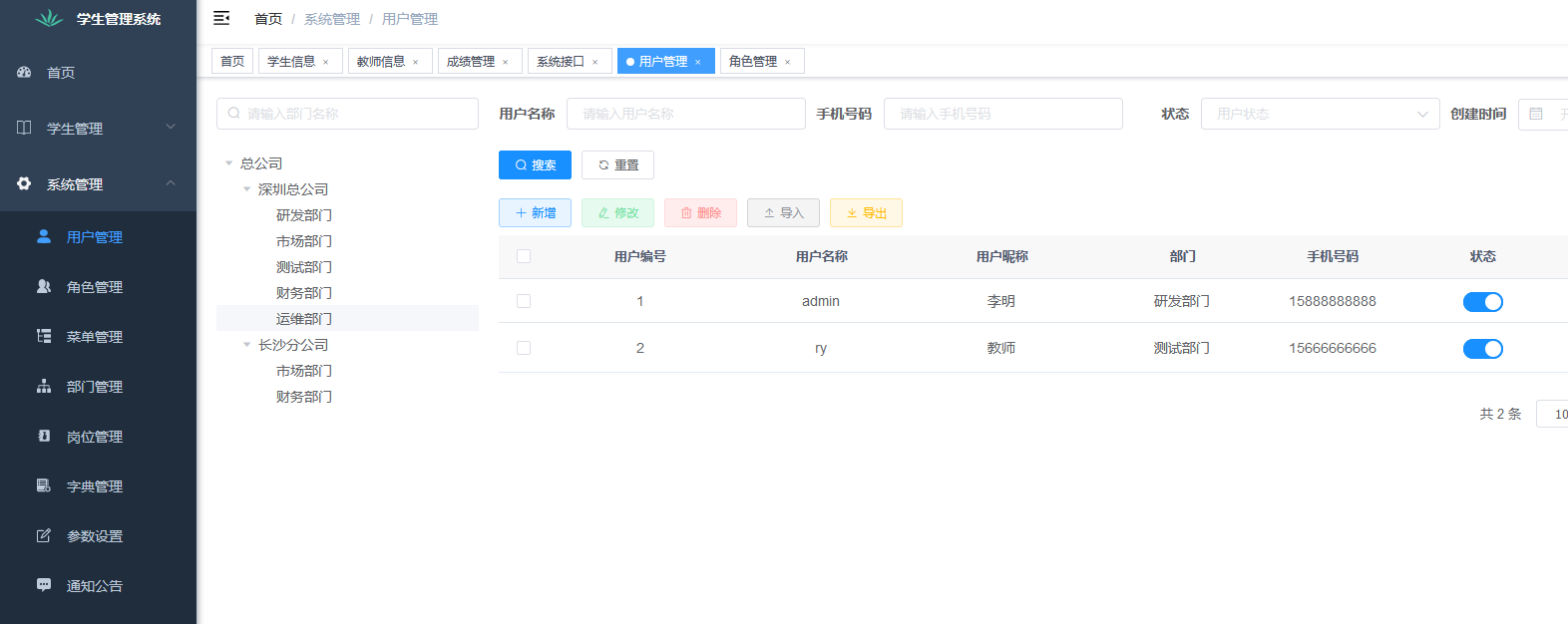
Task: Click the 用户管理 person icon
Action: pos(44,236)
